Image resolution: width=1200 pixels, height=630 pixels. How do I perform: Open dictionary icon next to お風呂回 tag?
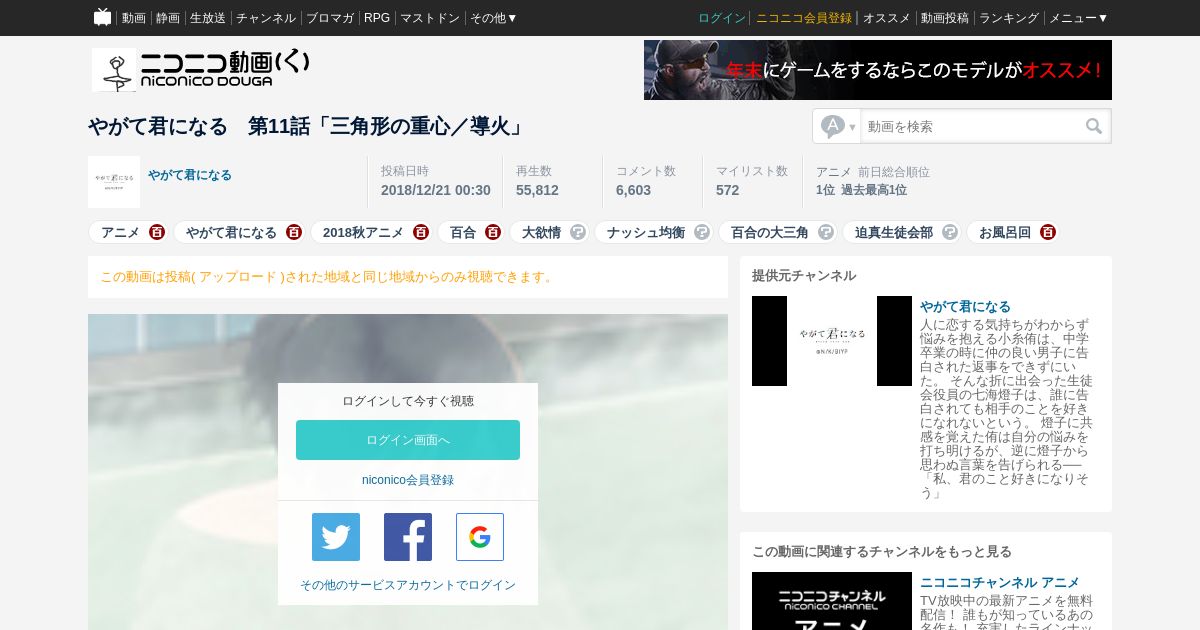pos(1048,232)
